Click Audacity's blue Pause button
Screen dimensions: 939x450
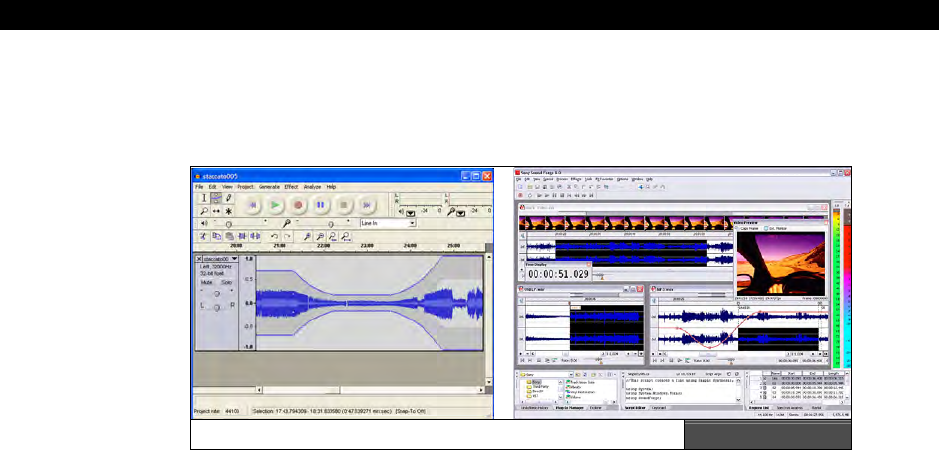[x=321, y=205]
